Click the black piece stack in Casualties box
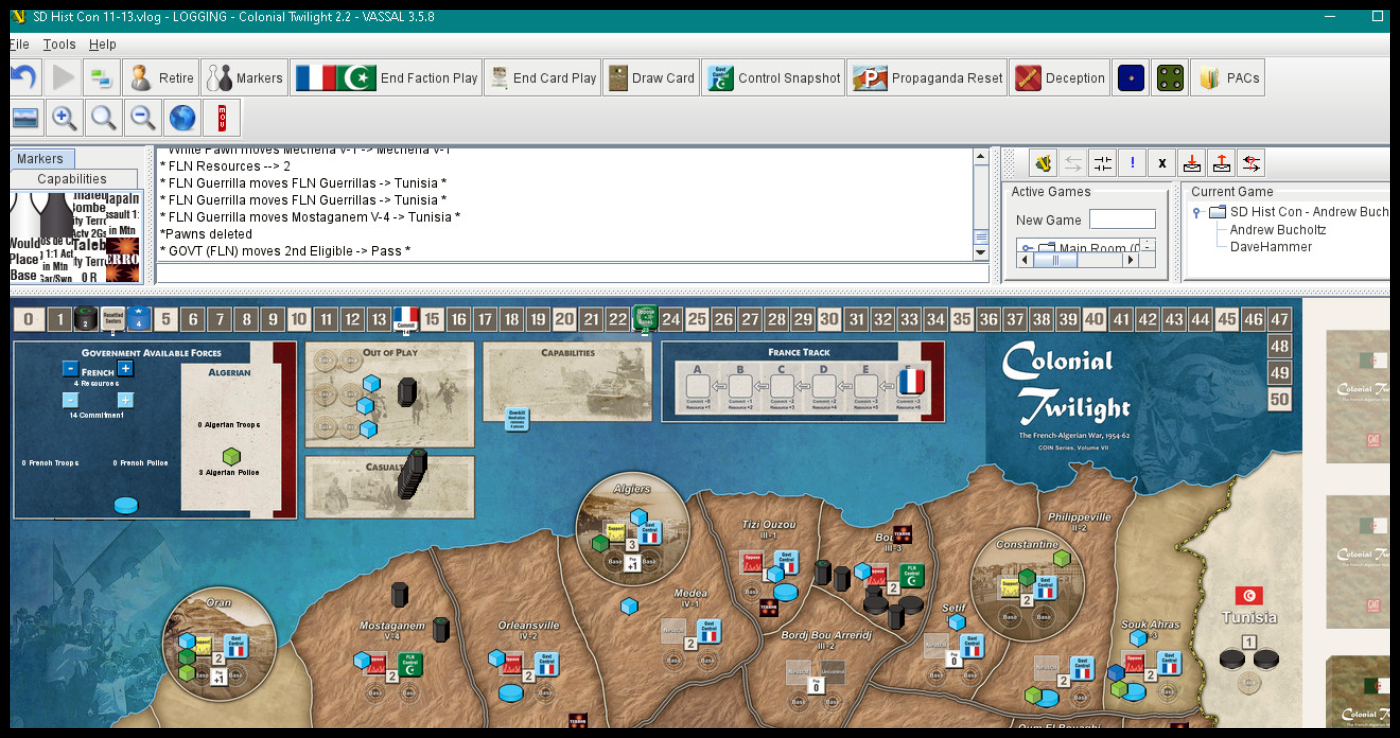The height and width of the screenshot is (738, 1400). [x=412, y=474]
